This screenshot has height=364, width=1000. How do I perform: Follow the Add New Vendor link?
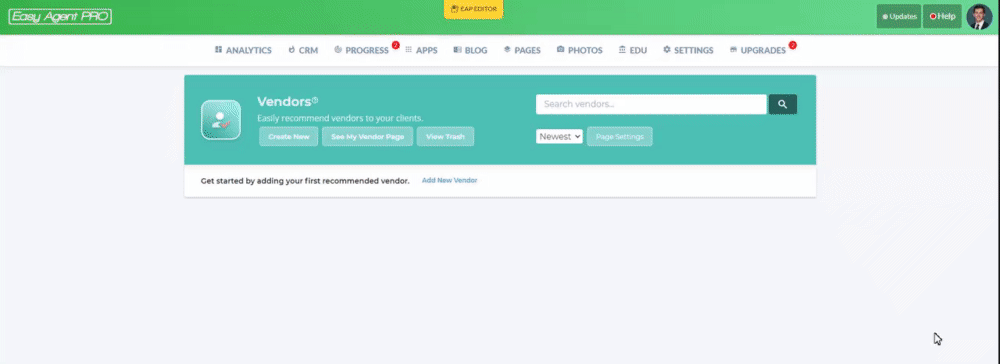coord(450,180)
